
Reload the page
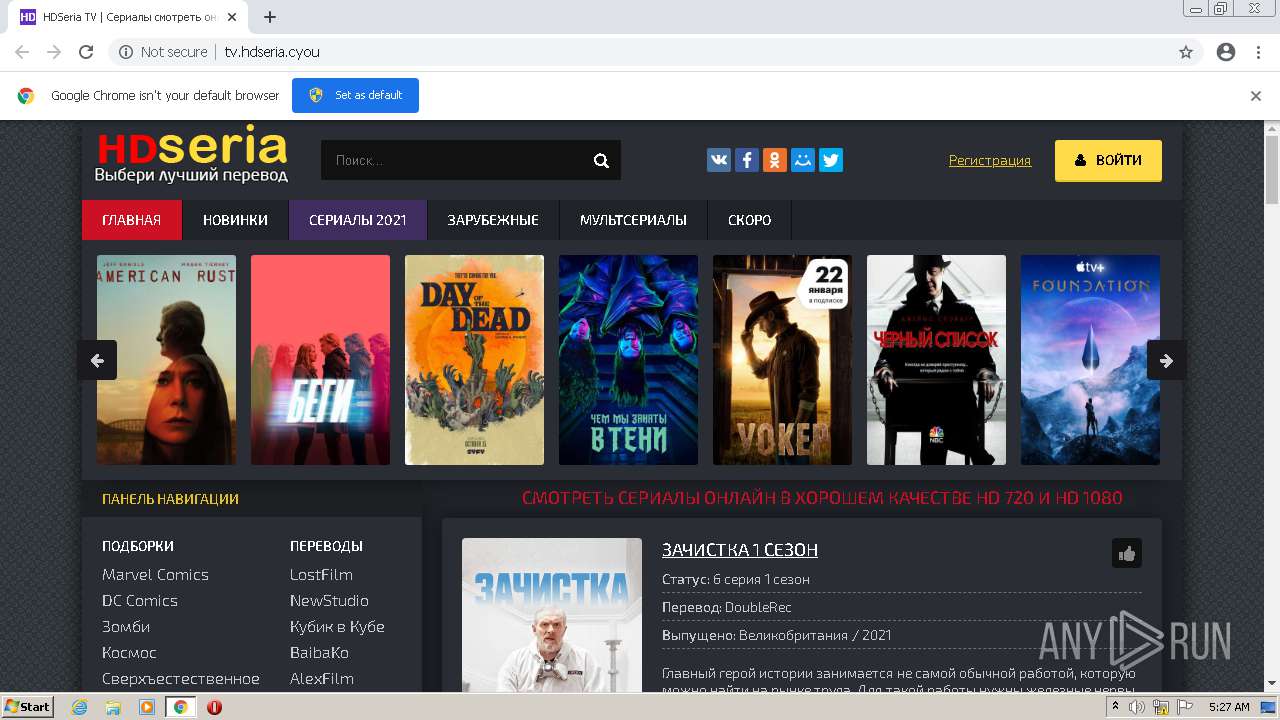[x=86, y=52]
